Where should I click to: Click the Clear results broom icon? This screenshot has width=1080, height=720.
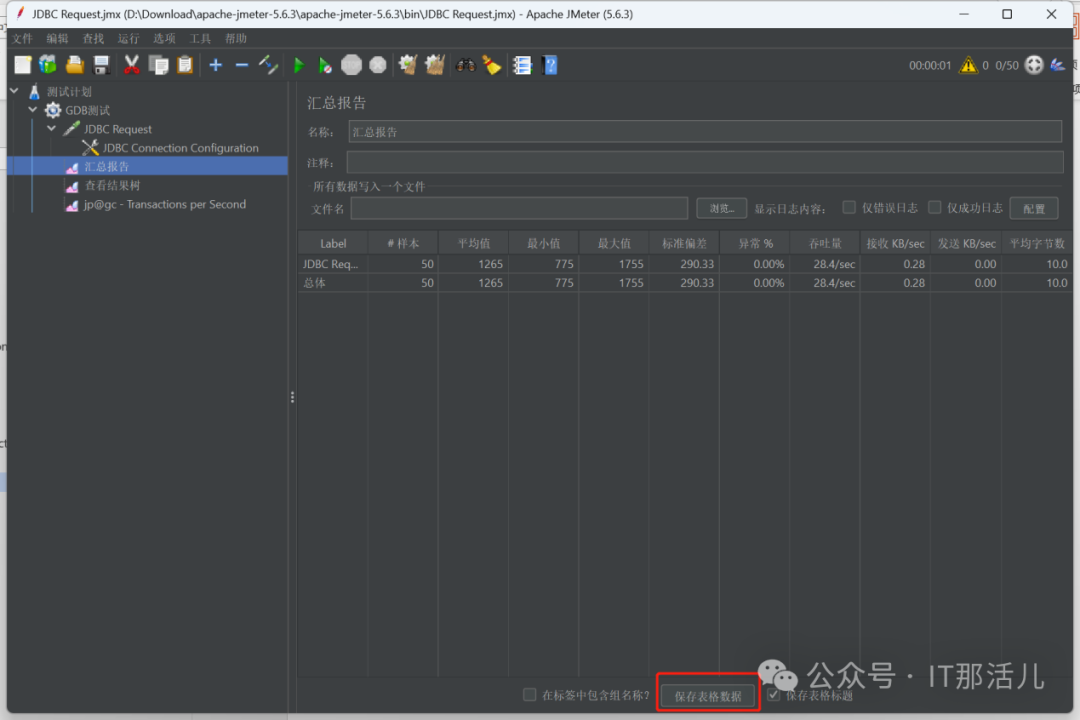408,65
